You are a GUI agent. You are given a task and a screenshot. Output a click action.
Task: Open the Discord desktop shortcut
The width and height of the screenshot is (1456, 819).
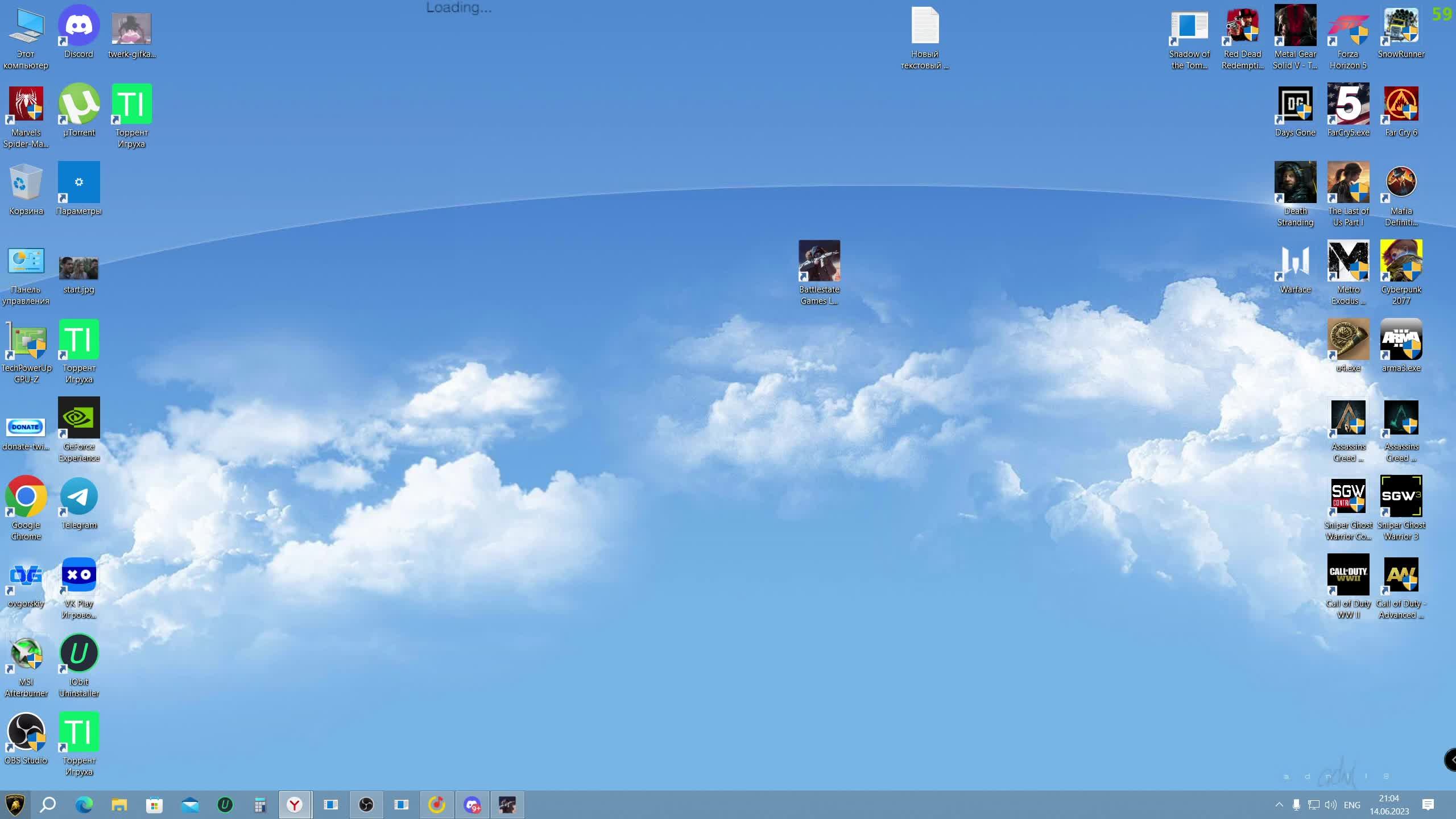[78, 26]
